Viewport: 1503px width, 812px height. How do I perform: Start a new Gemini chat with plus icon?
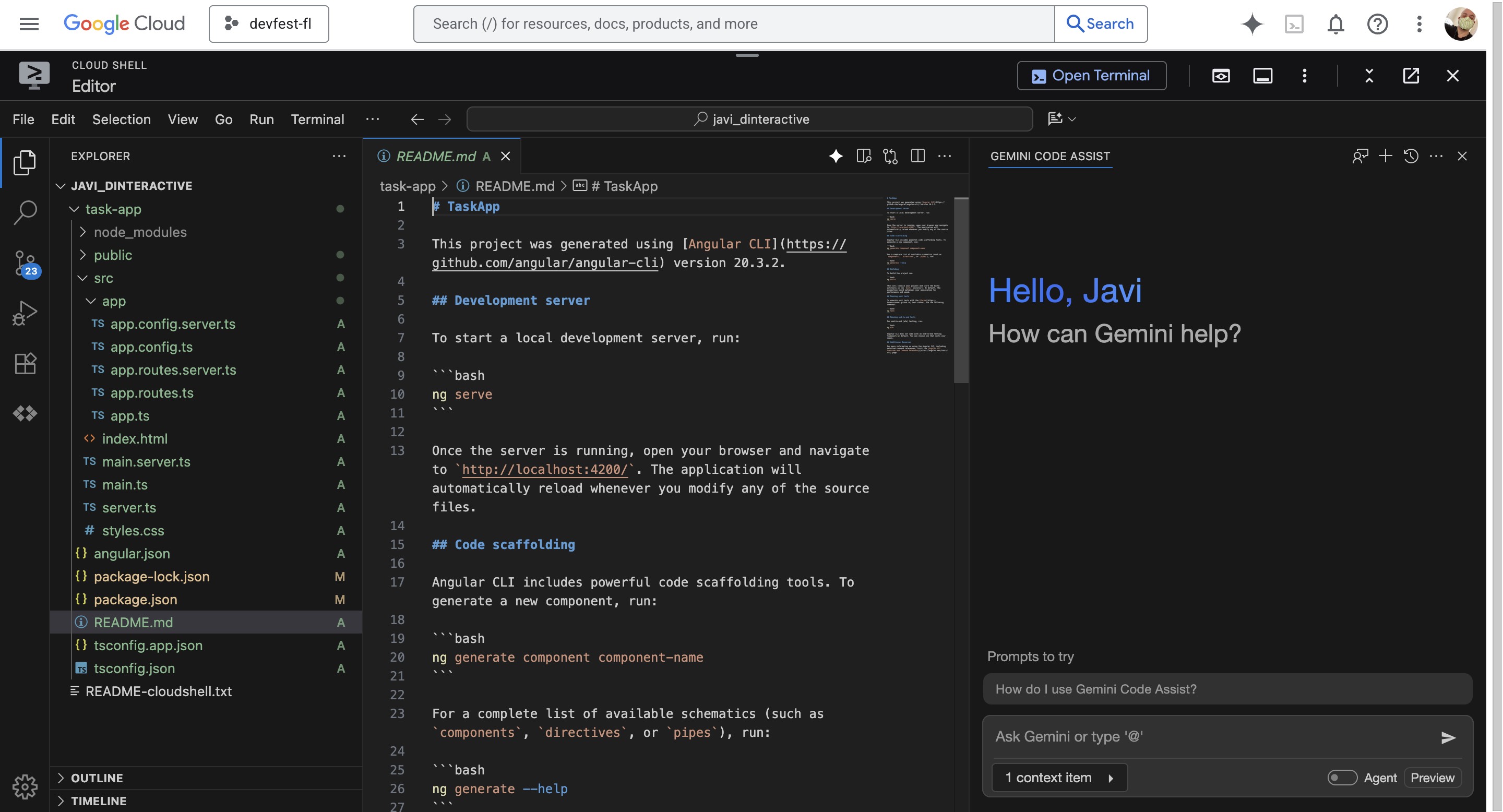[x=1385, y=156]
